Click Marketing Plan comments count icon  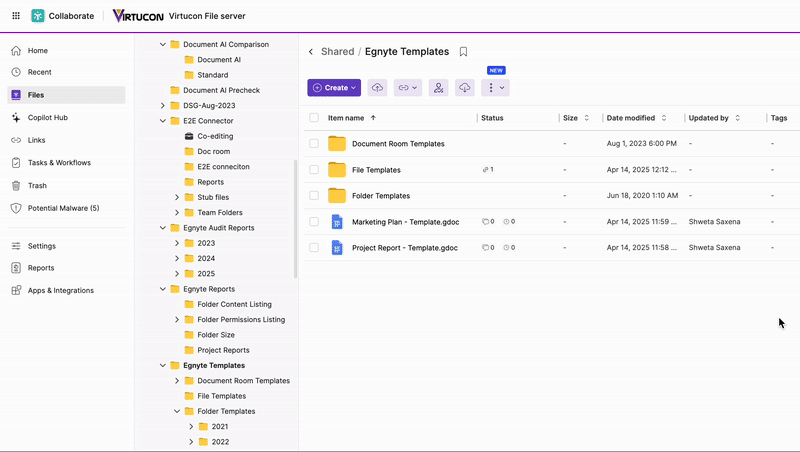488,221
